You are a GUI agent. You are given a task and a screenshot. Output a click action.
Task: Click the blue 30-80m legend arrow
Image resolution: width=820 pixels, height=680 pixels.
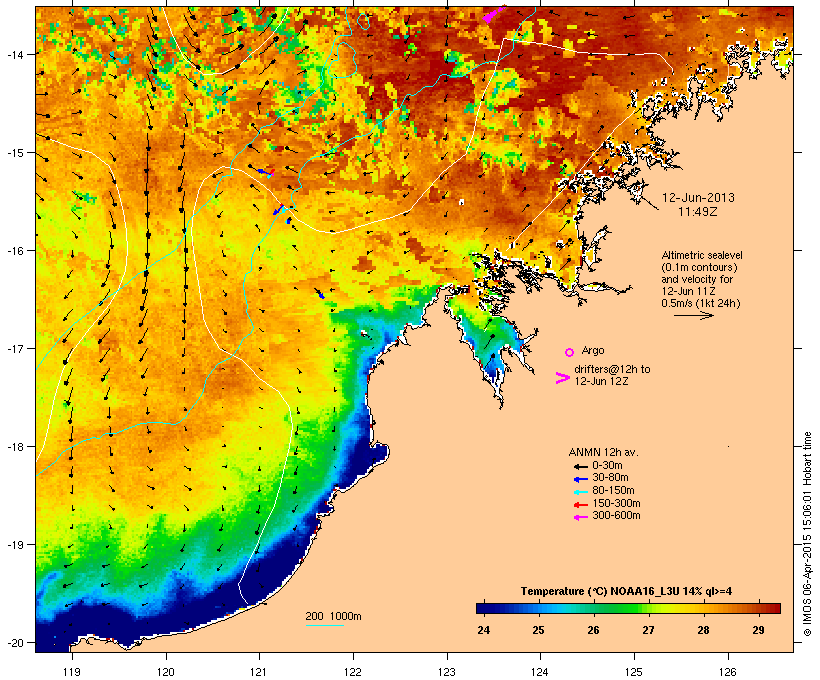tap(580, 478)
